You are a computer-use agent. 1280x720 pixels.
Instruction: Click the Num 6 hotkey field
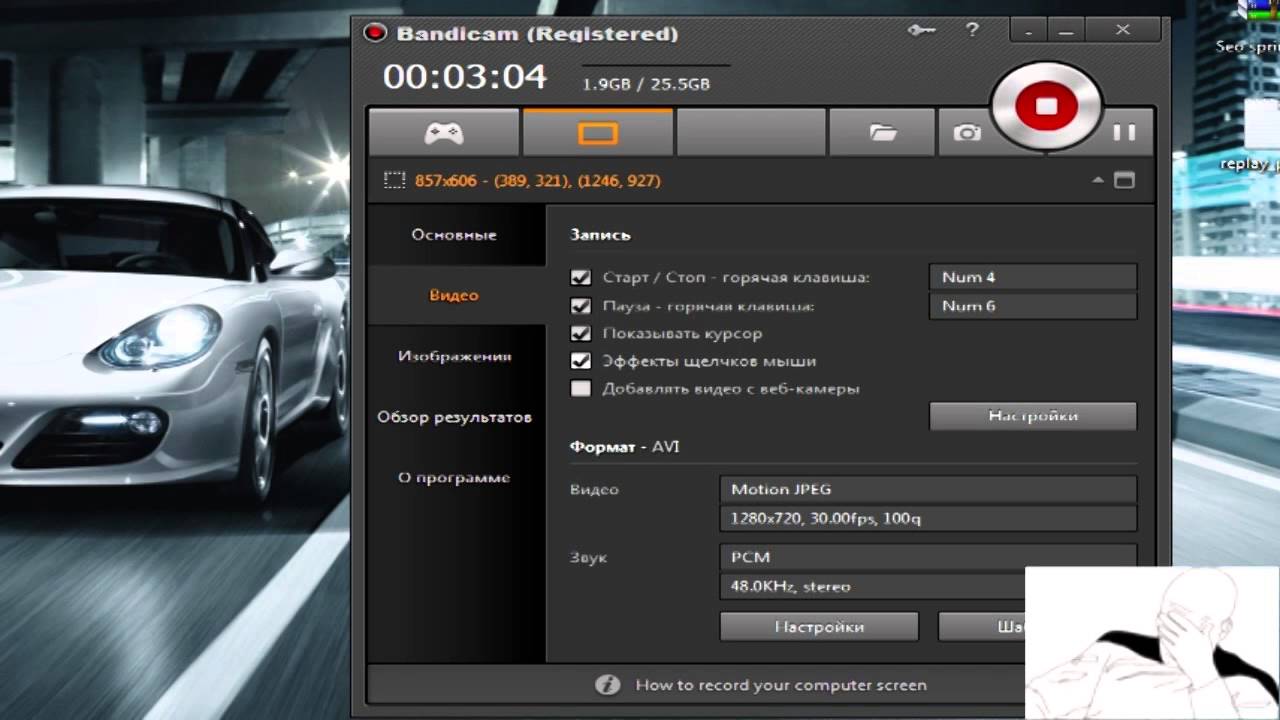(1033, 306)
